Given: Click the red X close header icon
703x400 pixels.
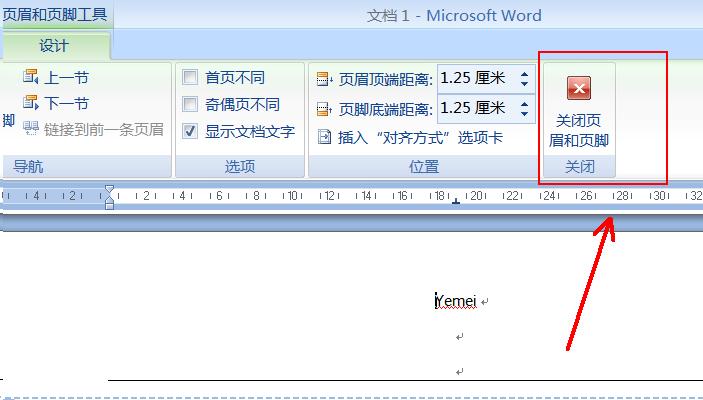Looking at the screenshot, I should point(579,88).
